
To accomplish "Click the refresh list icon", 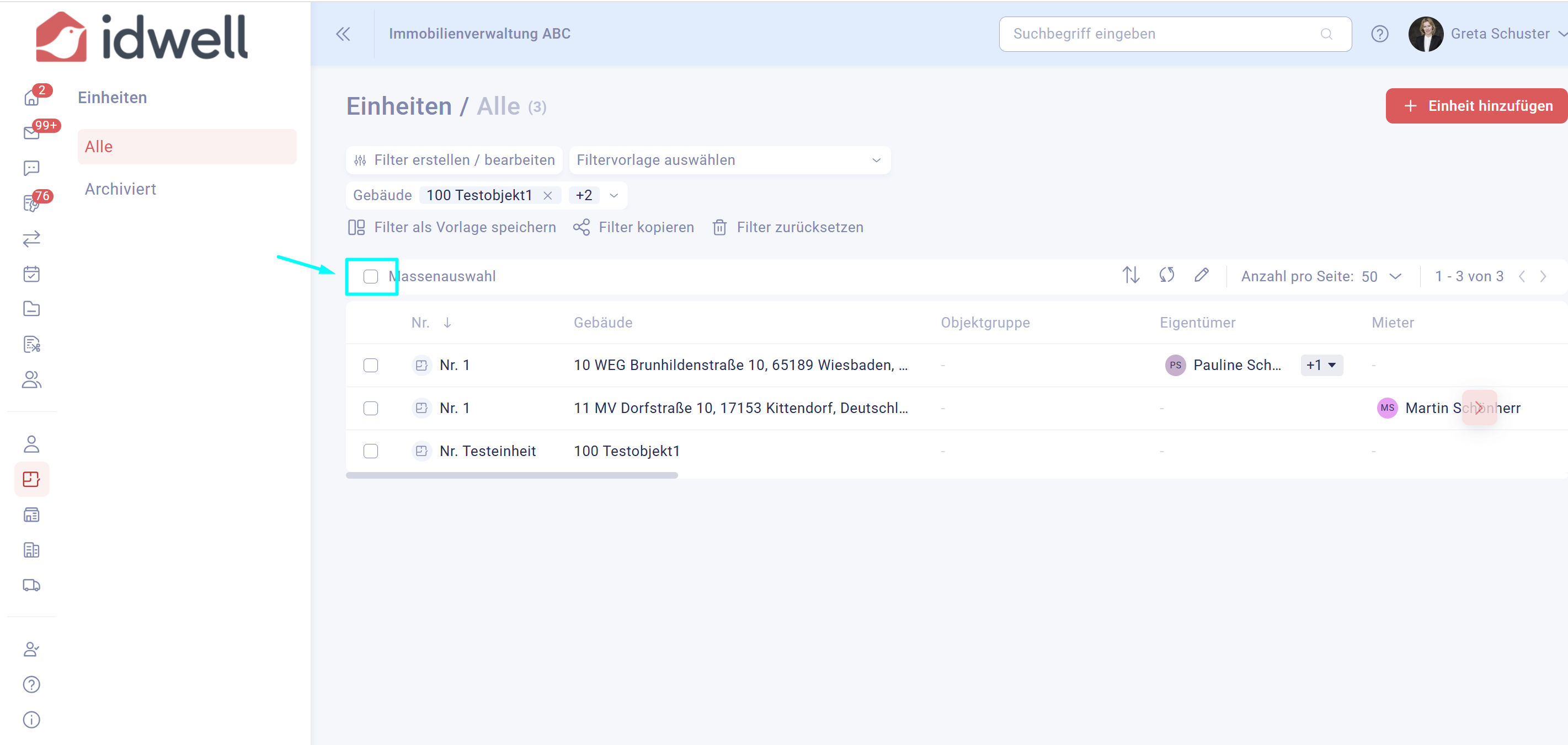I will [1166, 276].
